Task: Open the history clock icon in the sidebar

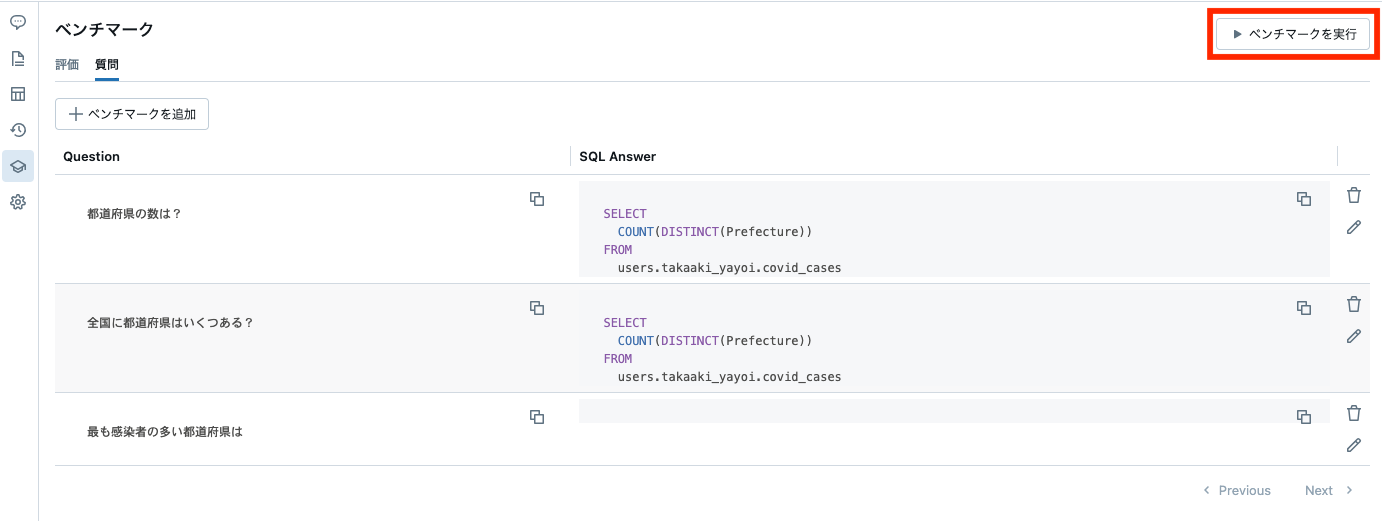Action: tap(18, 130)
